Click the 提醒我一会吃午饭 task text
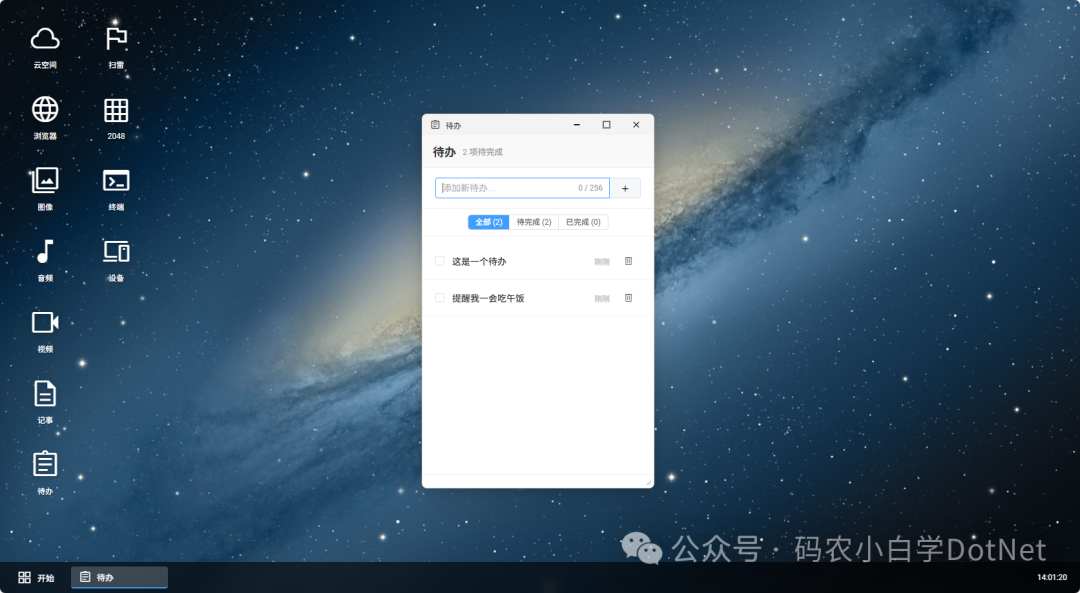Screen dimensions: 1080x593 click(x=488, y=298)
